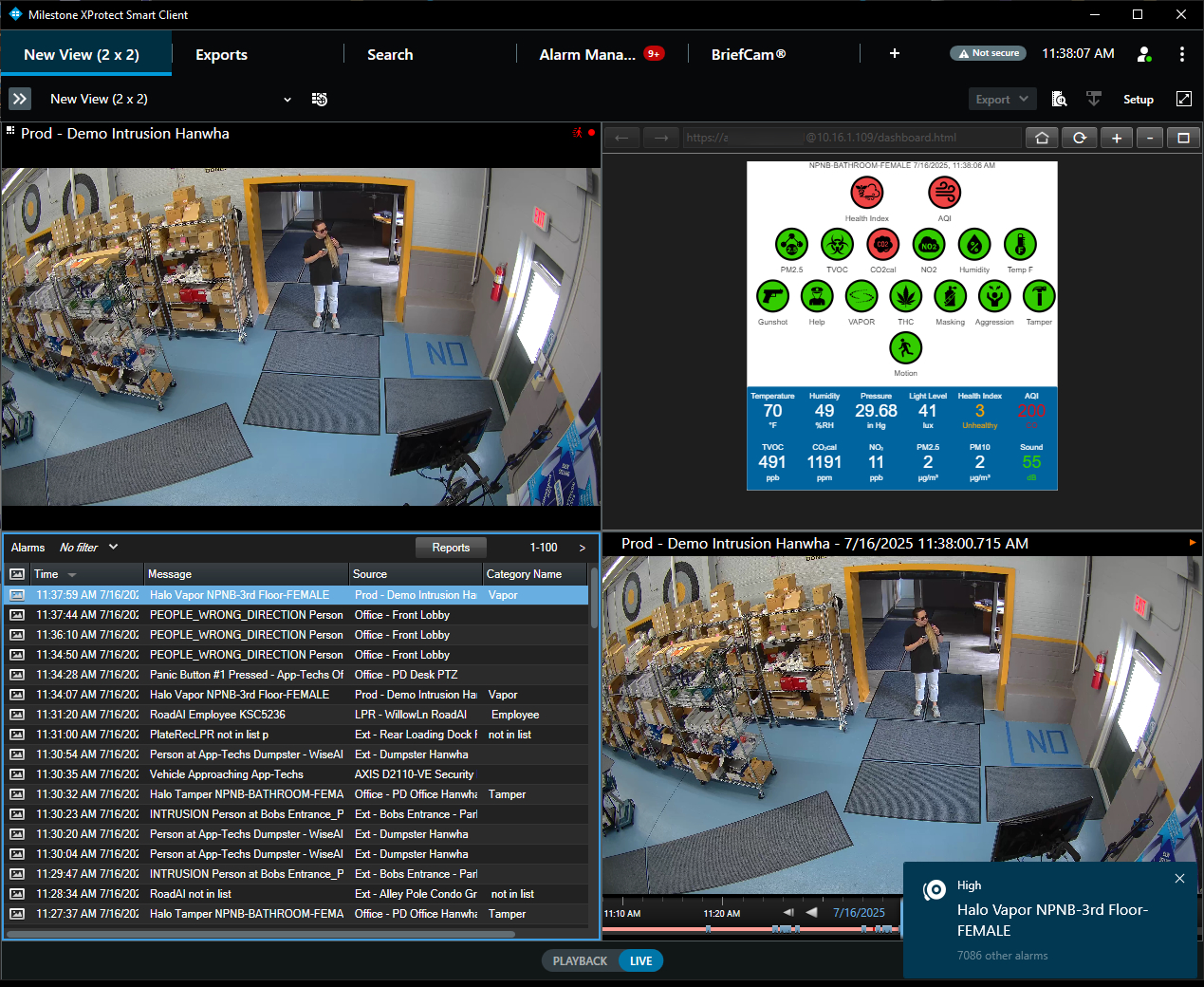Click the Humidity sensor icon

[x=974, y=245]
